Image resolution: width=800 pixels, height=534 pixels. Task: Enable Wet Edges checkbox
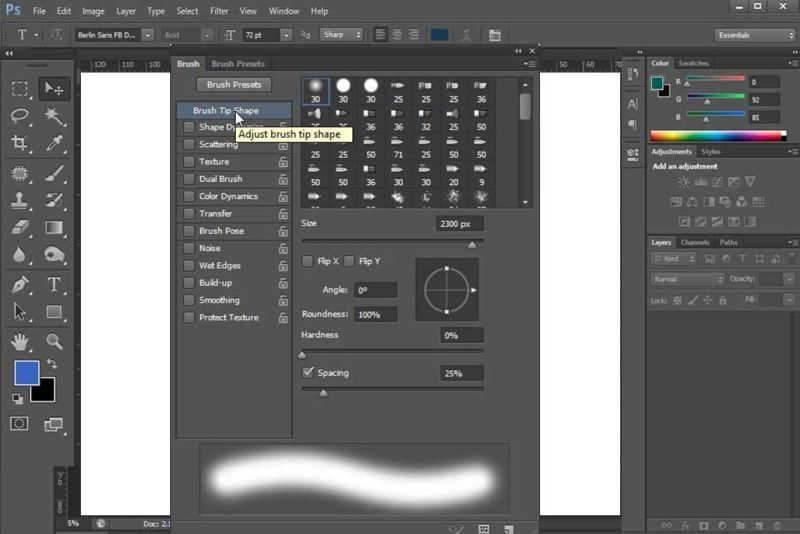pos(189,266)
